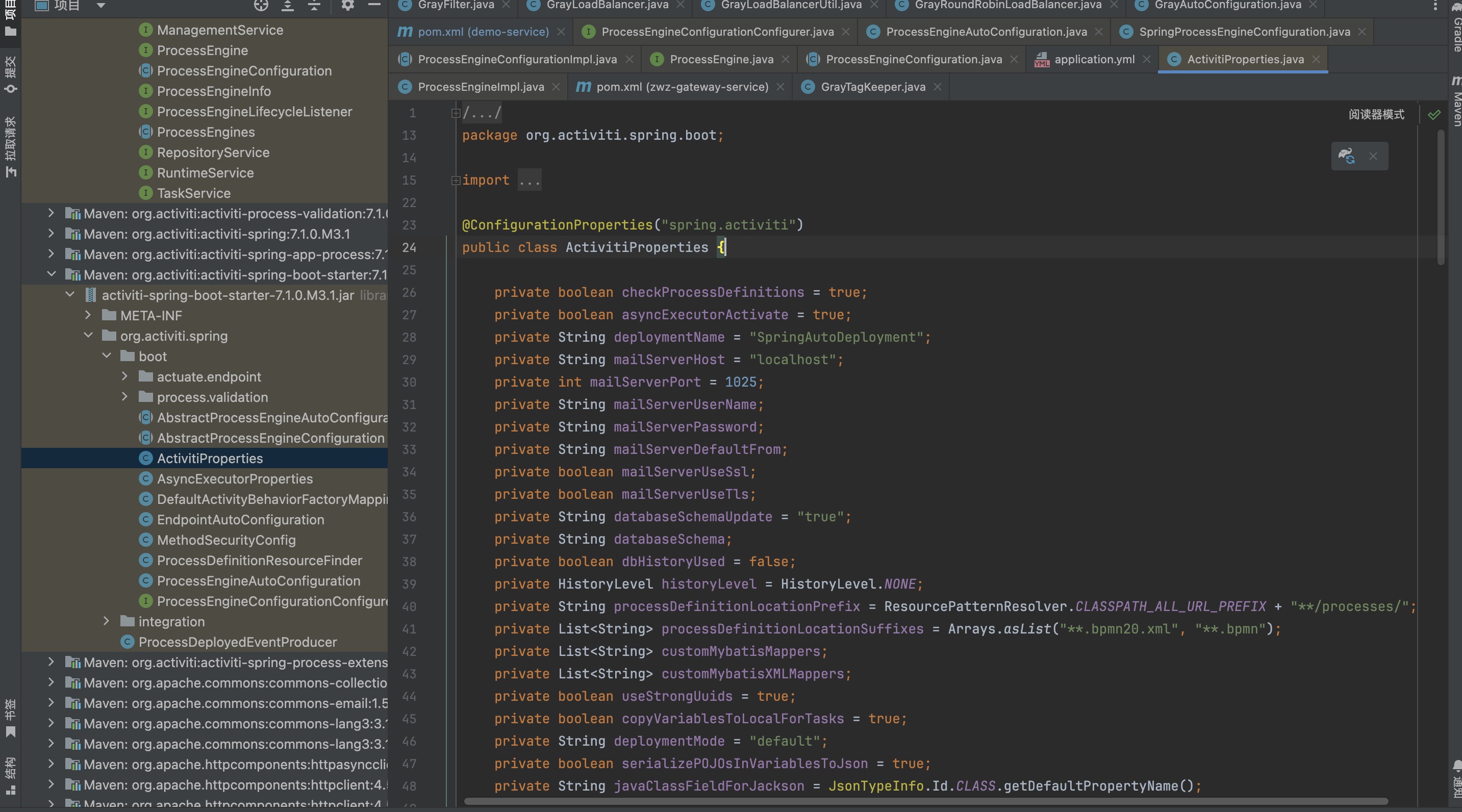Screen dimensions: 1462x812
Task: Open the project panel settings gear
Action: (347, 6)
